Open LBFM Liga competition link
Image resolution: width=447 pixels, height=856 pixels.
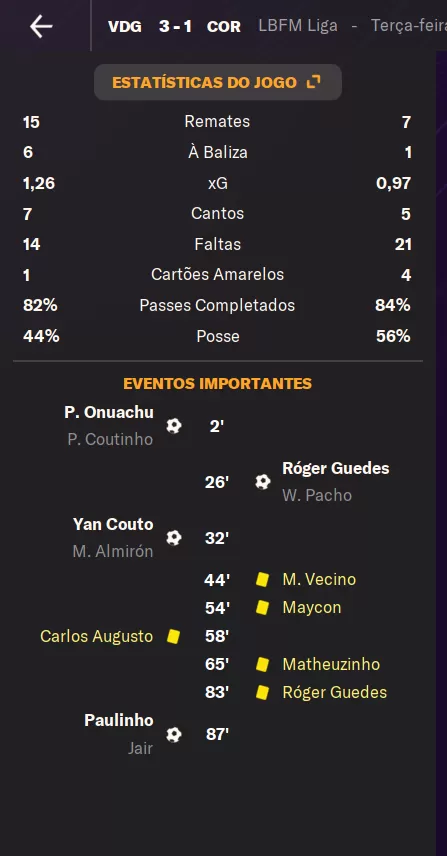click(x=298, y=26)
